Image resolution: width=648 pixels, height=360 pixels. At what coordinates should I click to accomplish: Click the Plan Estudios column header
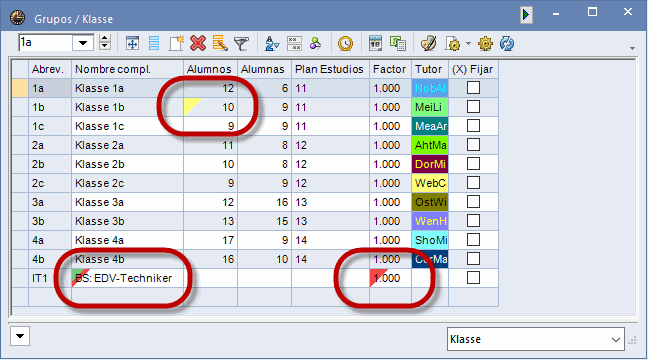(330, 69)
